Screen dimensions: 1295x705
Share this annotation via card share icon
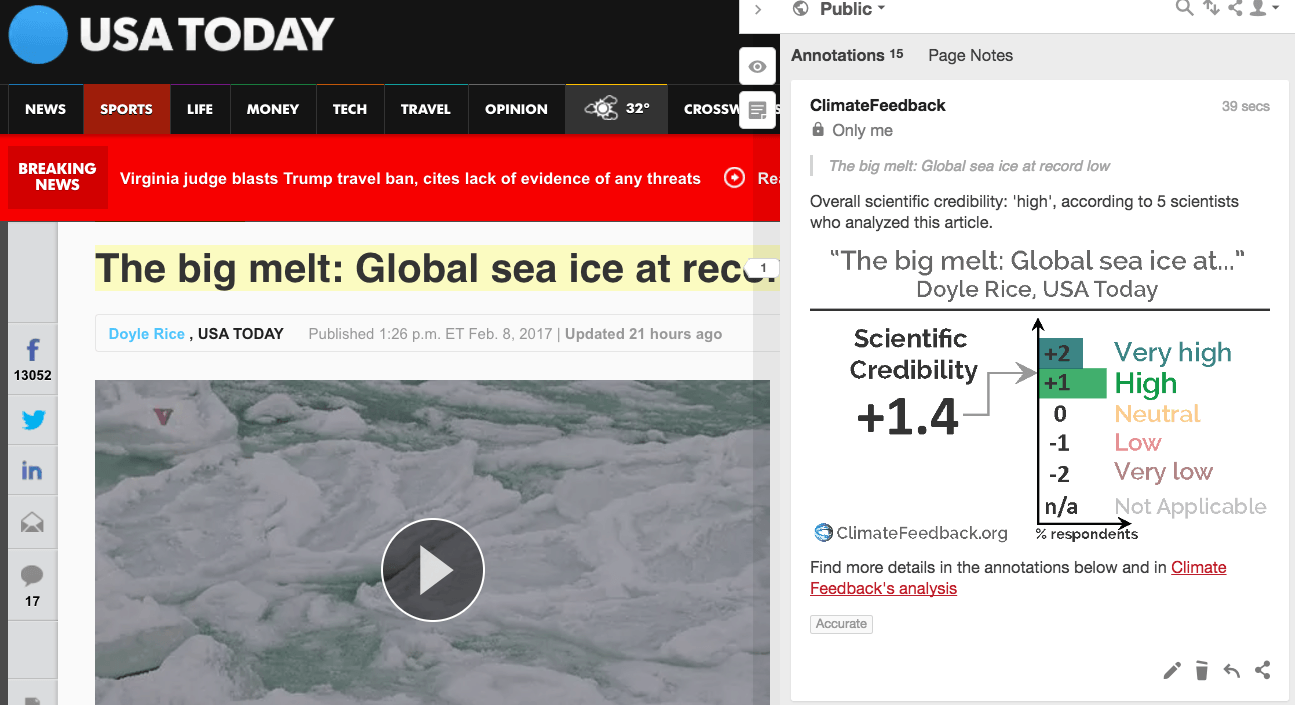pos(1262,670)
